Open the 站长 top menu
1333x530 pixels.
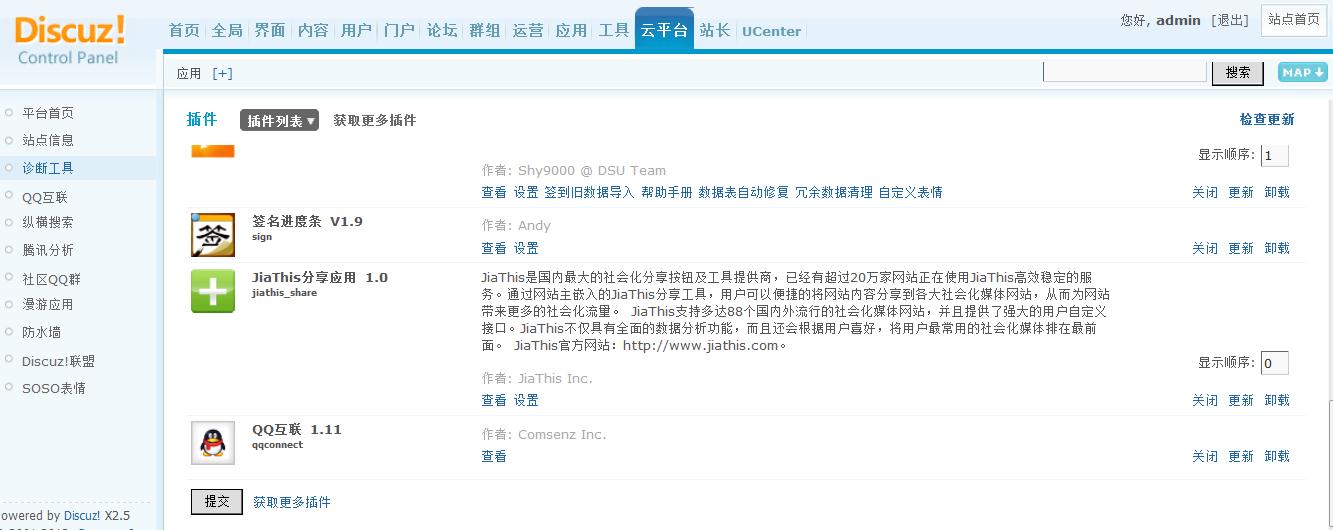715,30
